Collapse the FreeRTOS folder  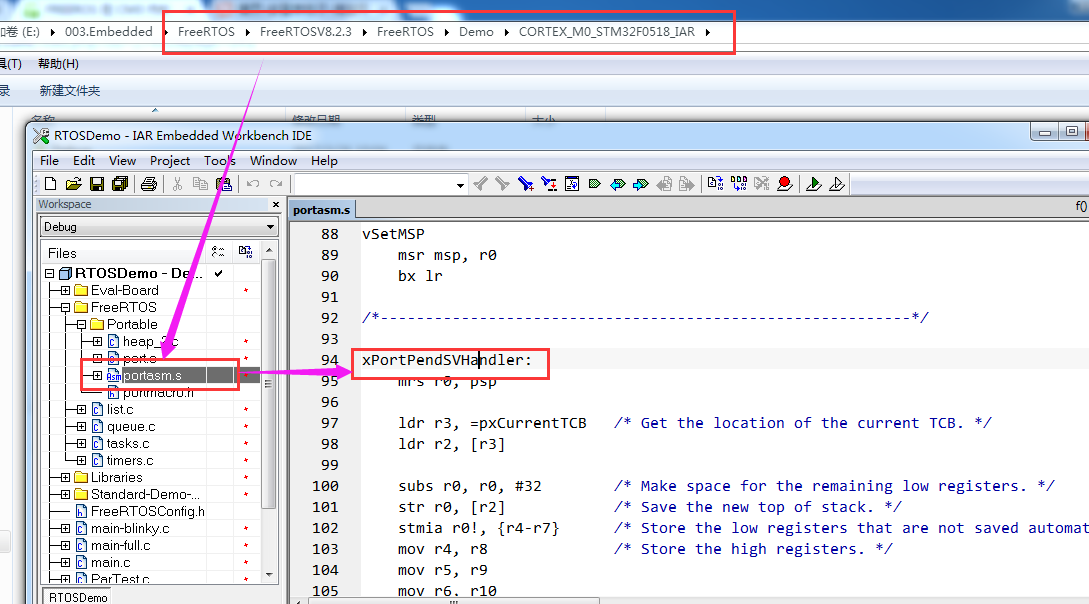tap(65, 308)
